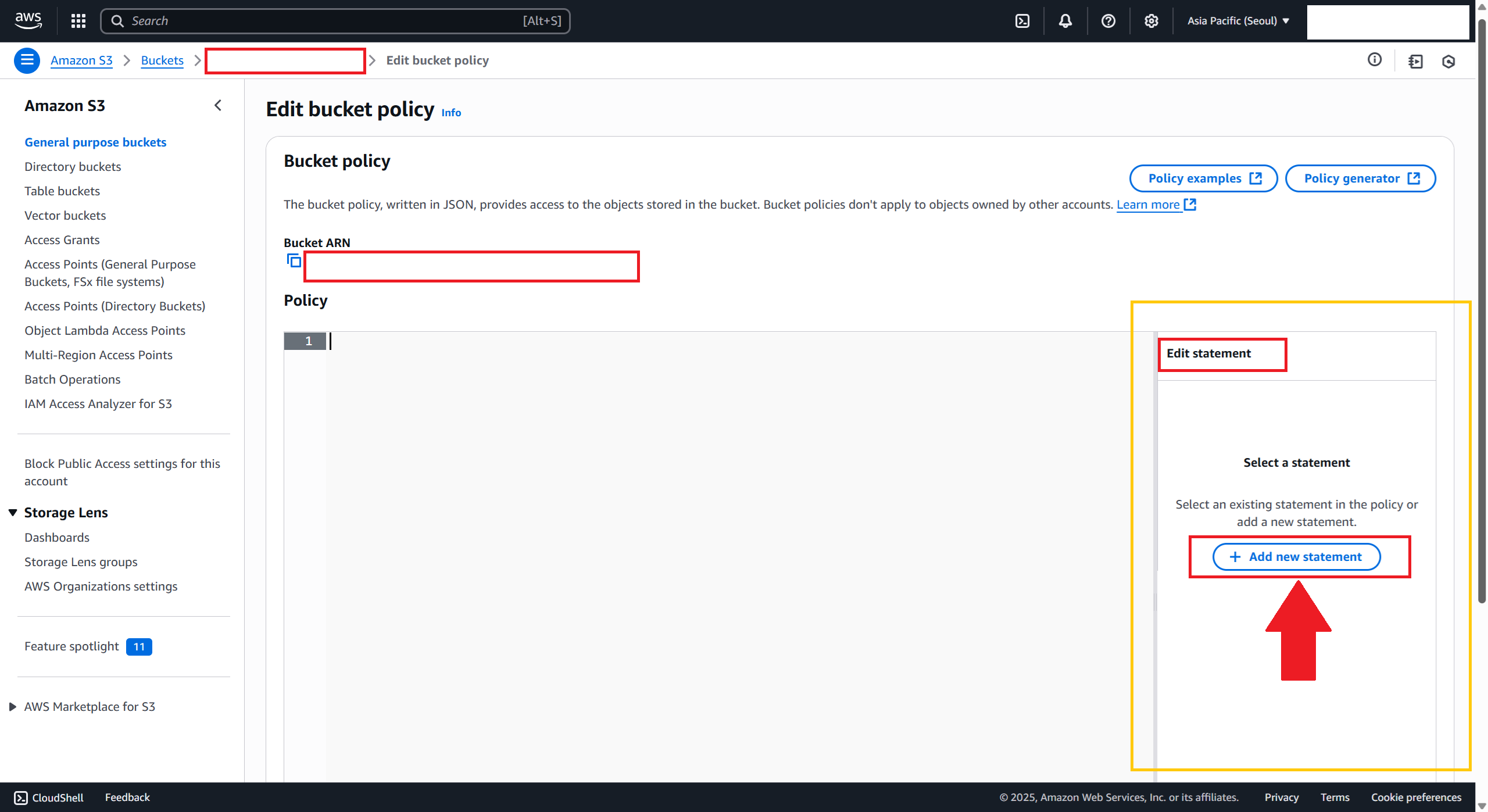1488x812 pixels.
Task: Open the Policy generator link button
Action: point(1360,178)
